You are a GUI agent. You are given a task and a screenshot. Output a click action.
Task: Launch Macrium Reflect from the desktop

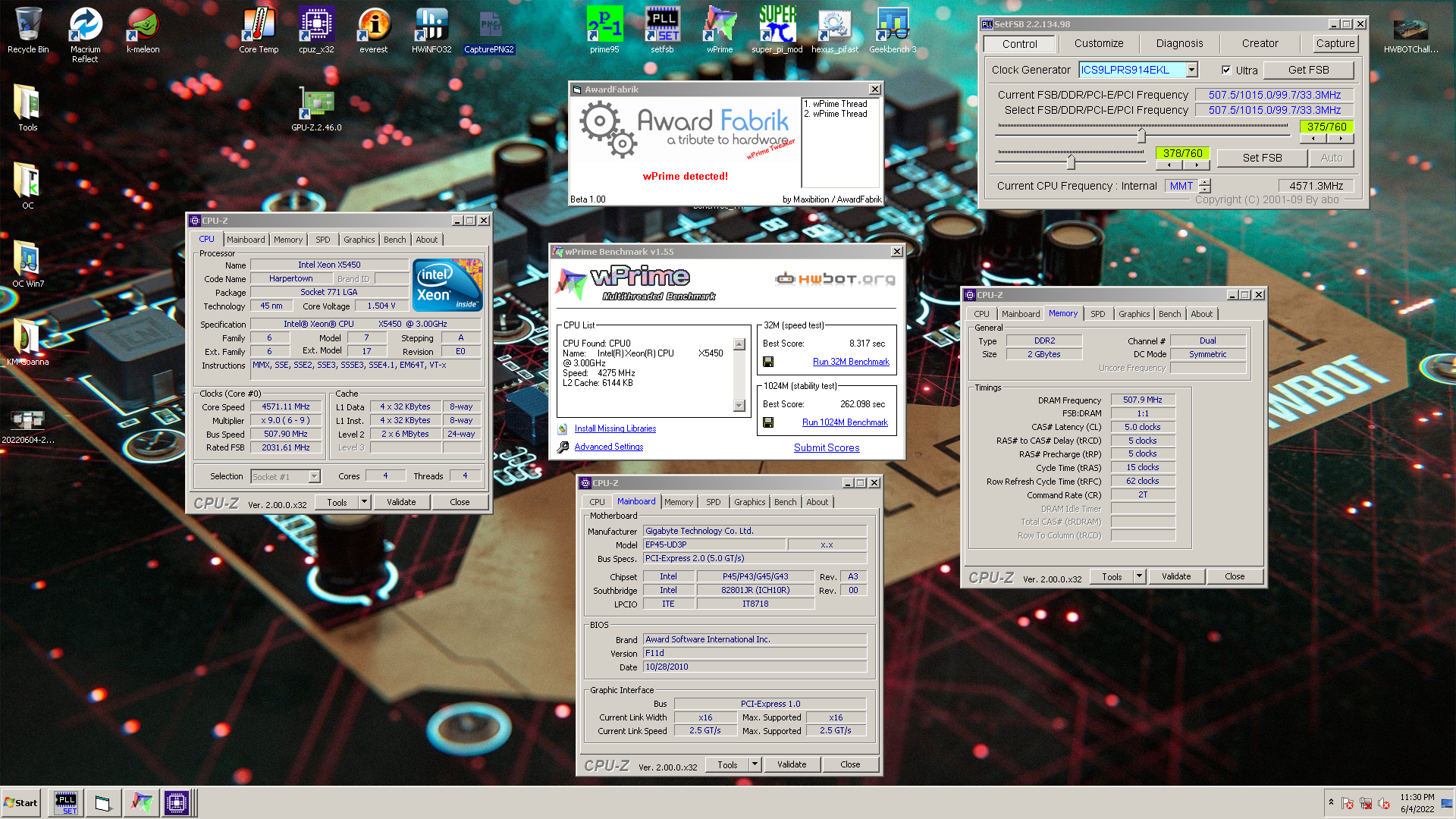point(85,35)
